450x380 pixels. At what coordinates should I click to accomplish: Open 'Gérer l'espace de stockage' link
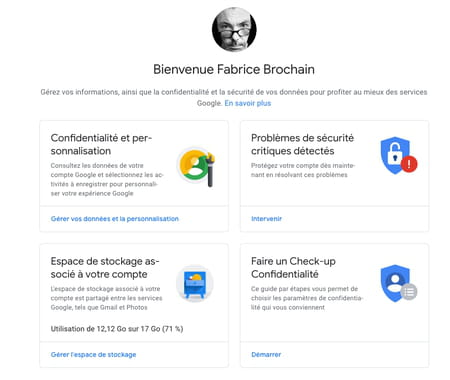coord(93,355)
